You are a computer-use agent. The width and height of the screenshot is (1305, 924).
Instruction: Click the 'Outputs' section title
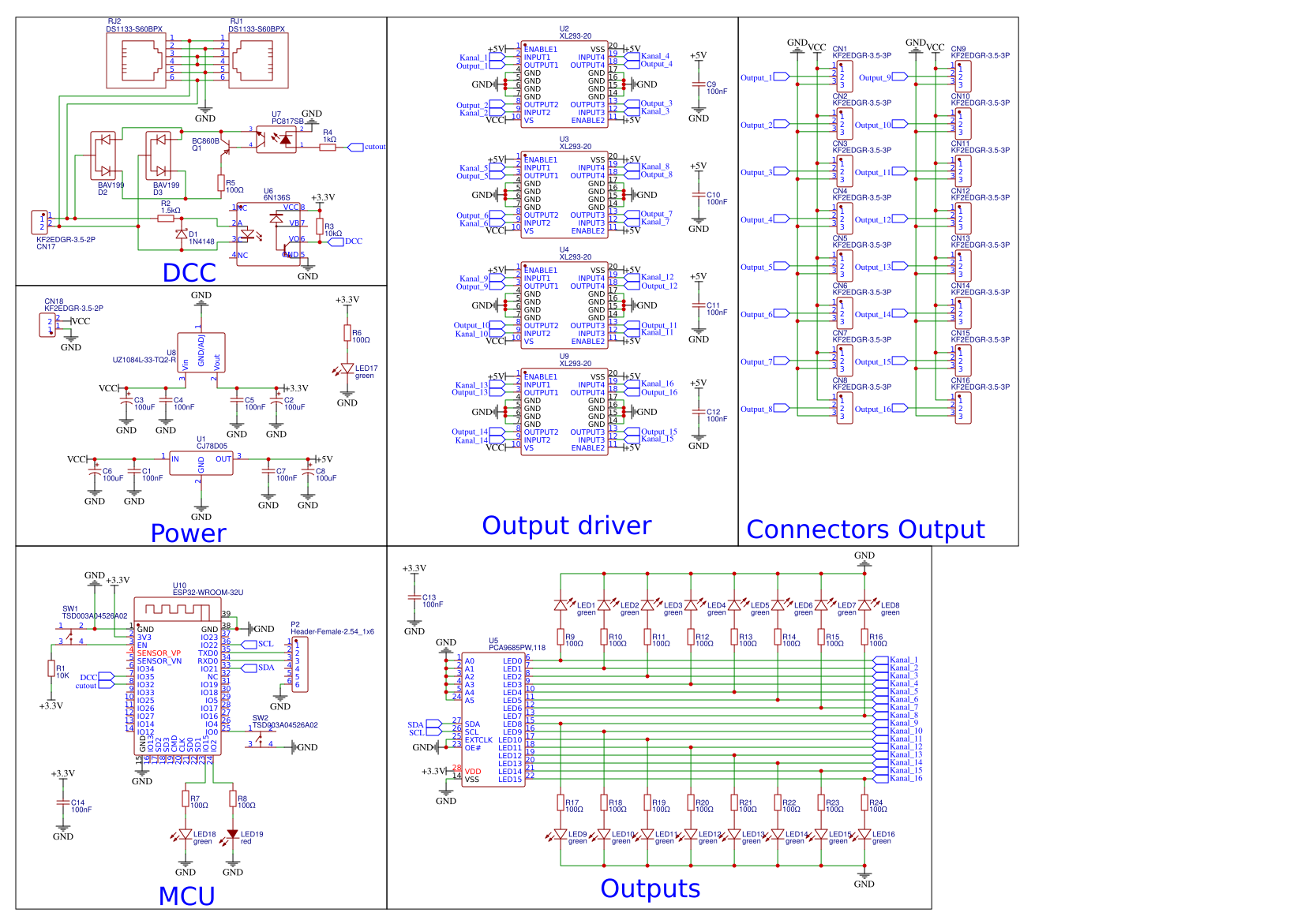tap(651, 888)
